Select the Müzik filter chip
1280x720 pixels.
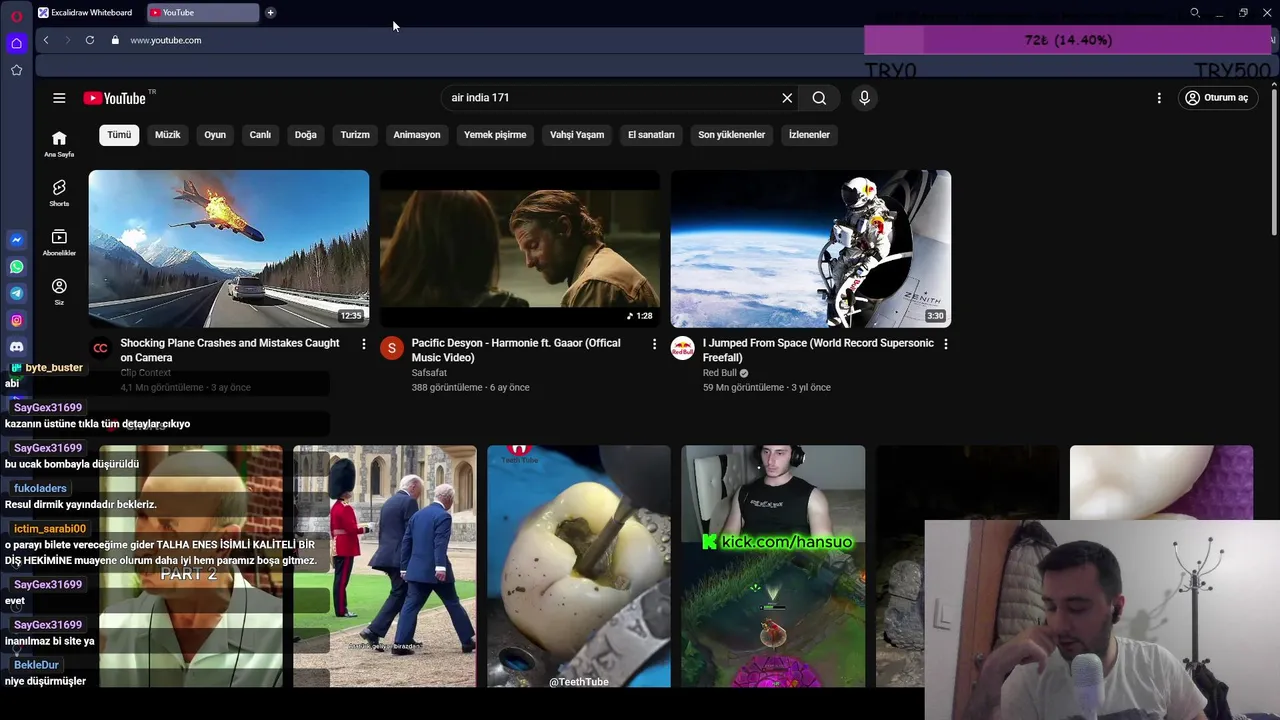168,135
